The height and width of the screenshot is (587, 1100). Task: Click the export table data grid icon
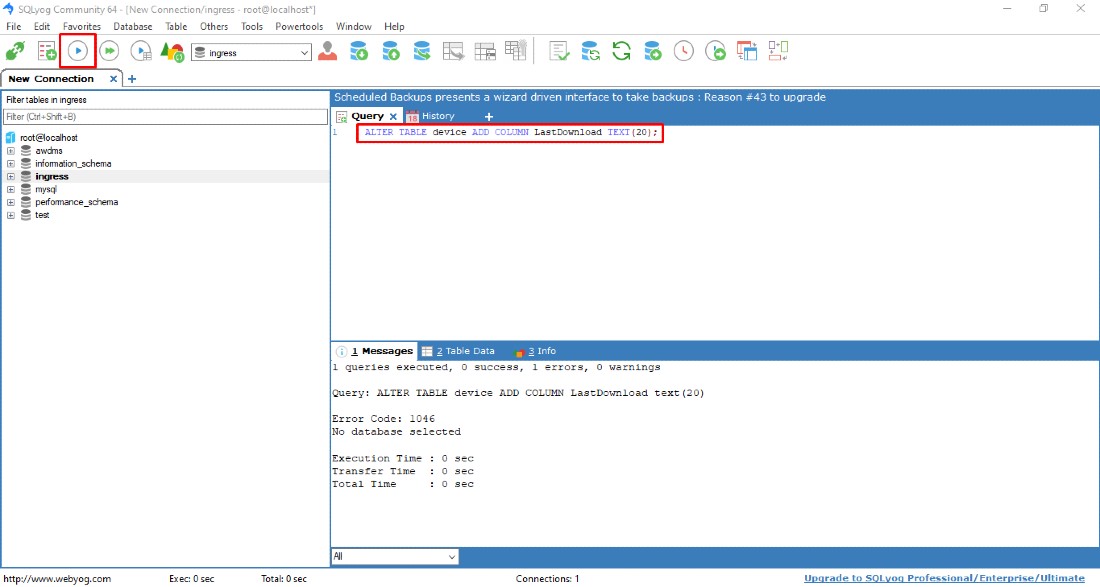pyautogui.click(x=453, y=51)
